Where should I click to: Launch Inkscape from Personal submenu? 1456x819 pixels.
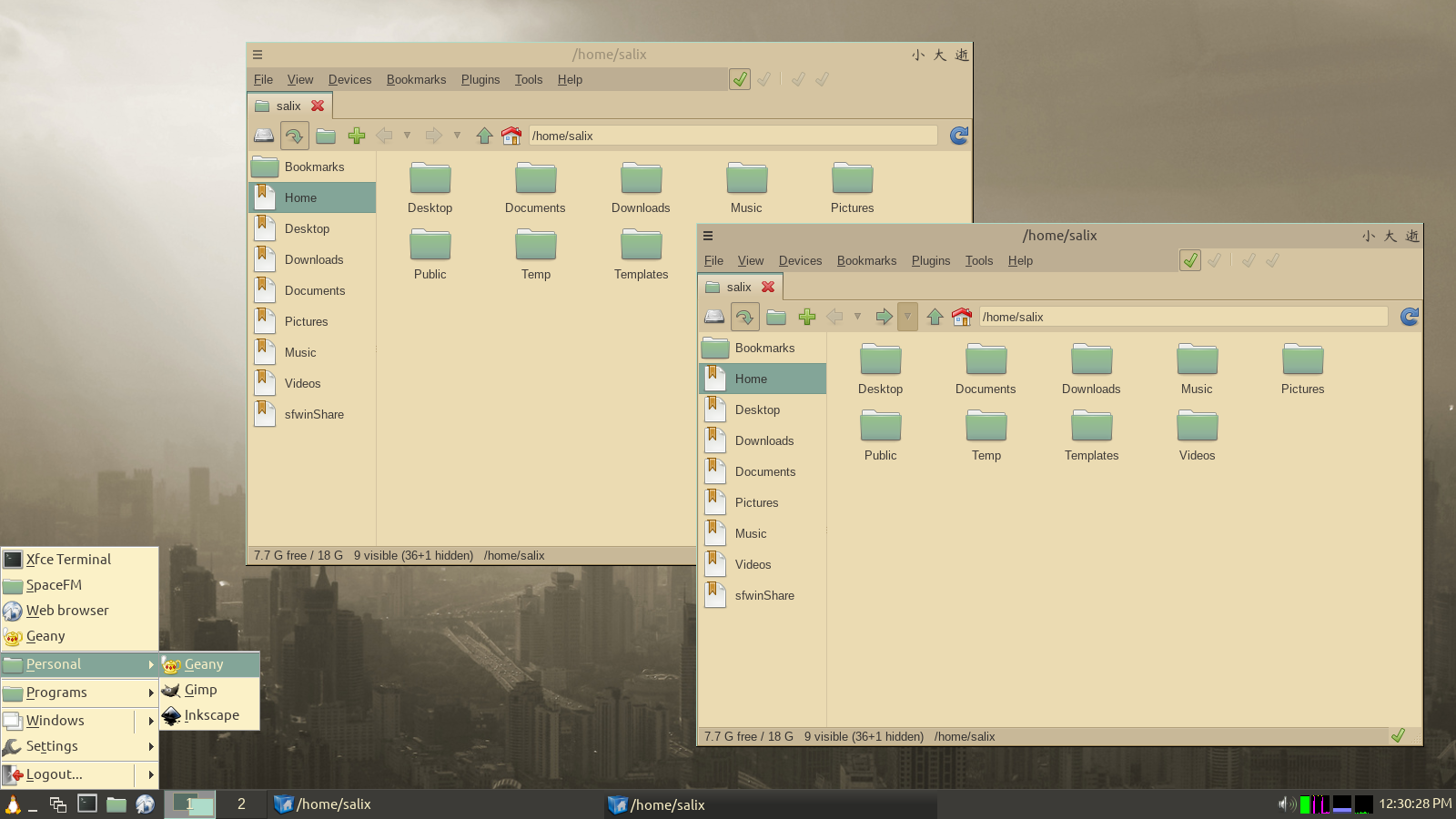210,715
